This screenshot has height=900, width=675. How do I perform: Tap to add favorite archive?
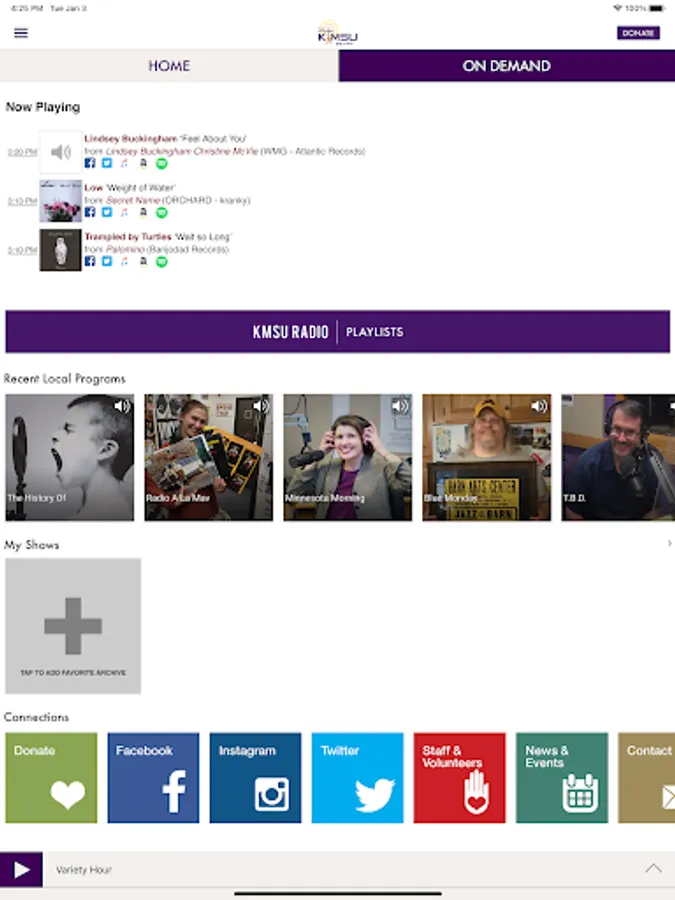tap(73, 626)
